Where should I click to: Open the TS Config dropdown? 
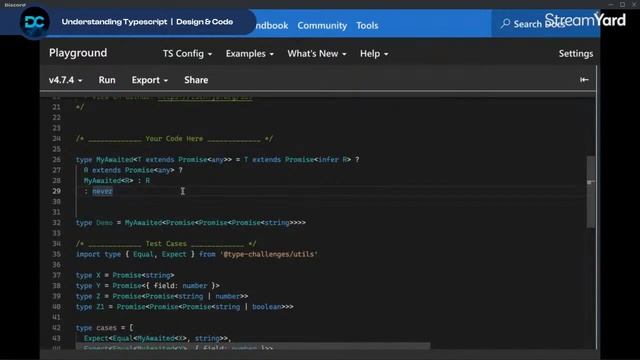point(187,53)
